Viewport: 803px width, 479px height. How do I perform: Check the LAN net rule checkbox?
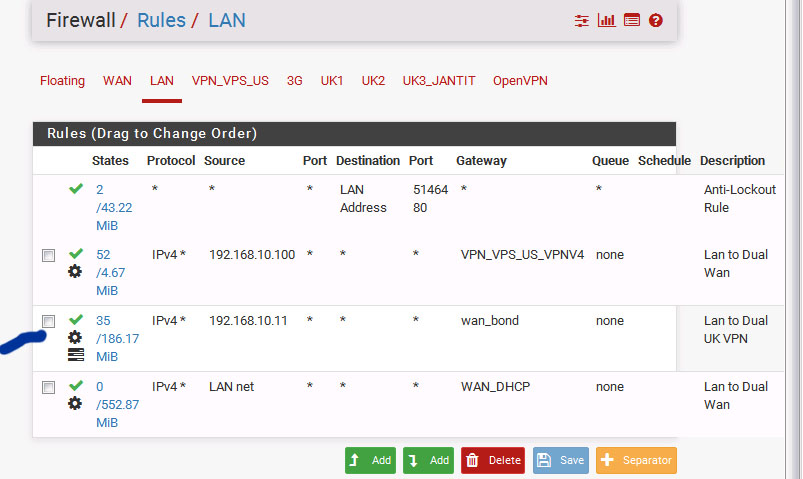tap(48, 387)
